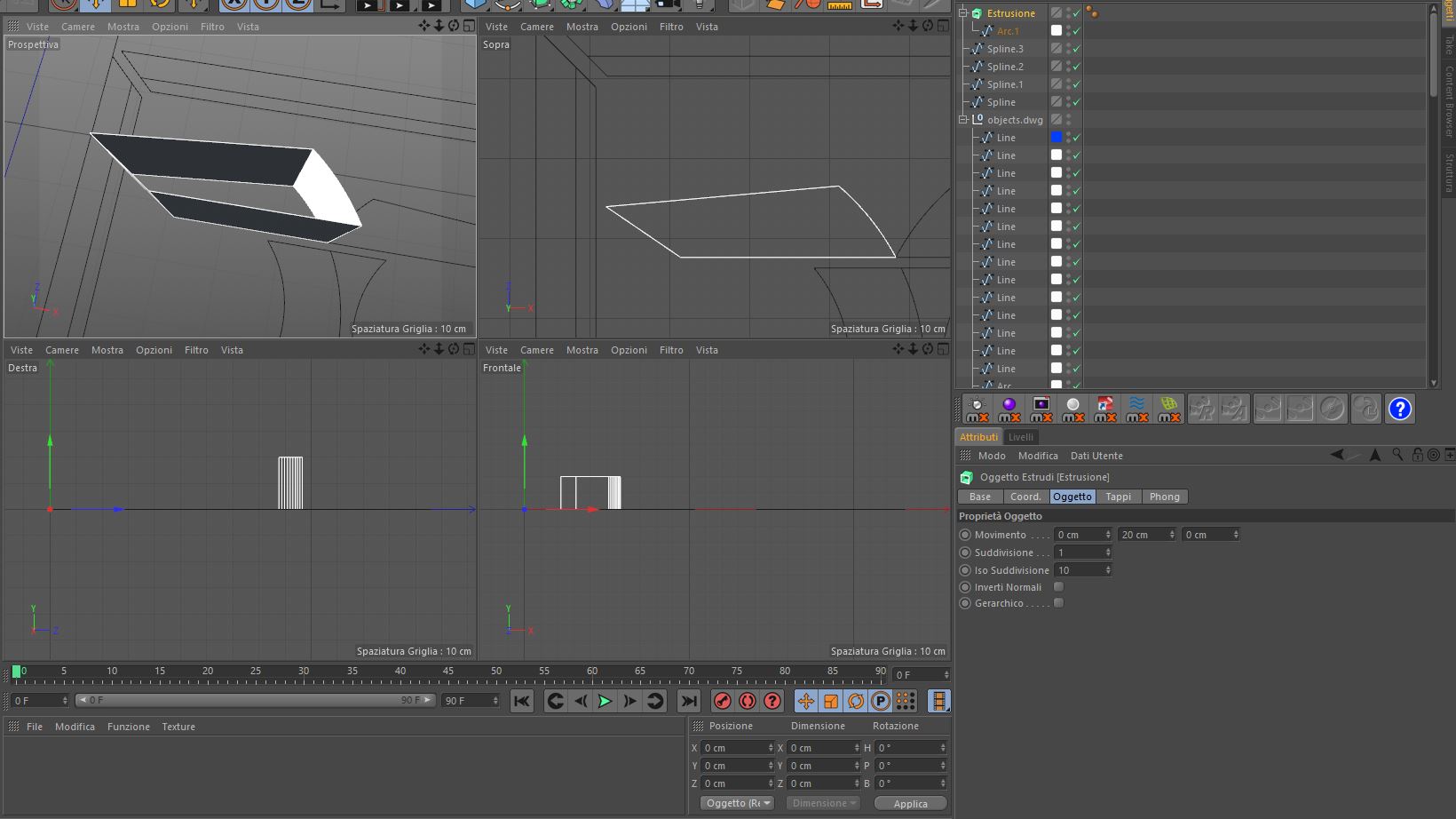Enable the Gerarchico checkbox

(x=1058, y=602)
